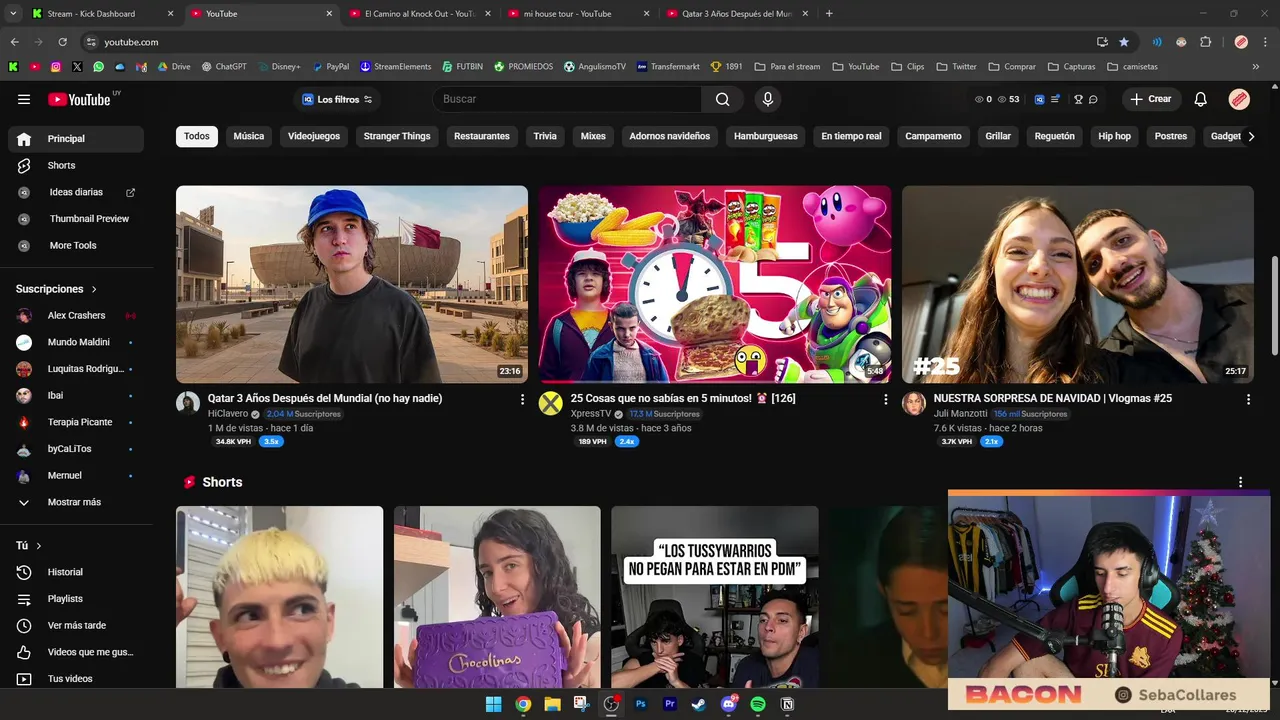Open the Para el stream bookmark folder
This screenshot has width=1280, height=720.
[x=788, y=67]
